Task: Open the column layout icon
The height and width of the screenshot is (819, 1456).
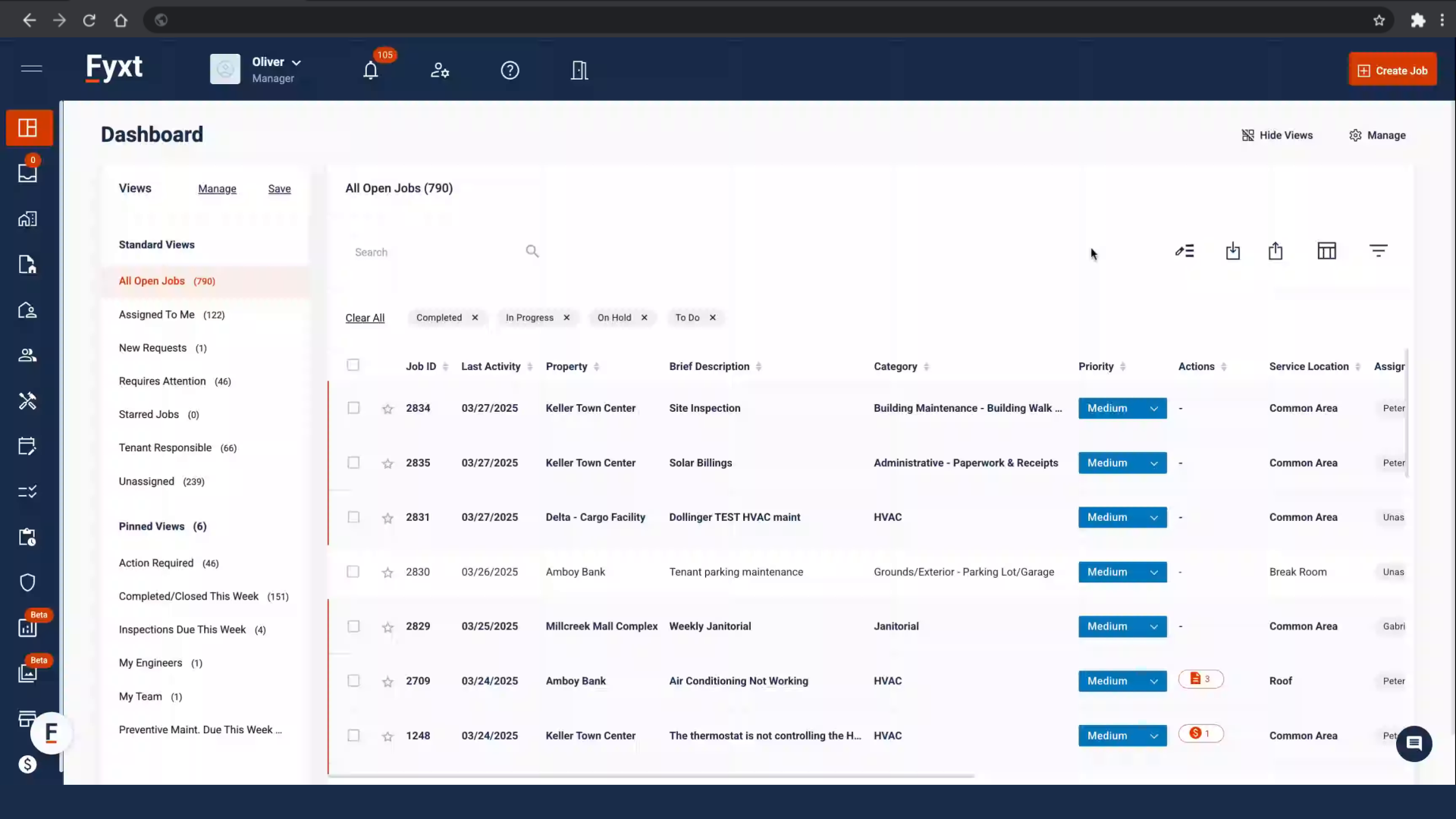Action: tap(1327, 251)
